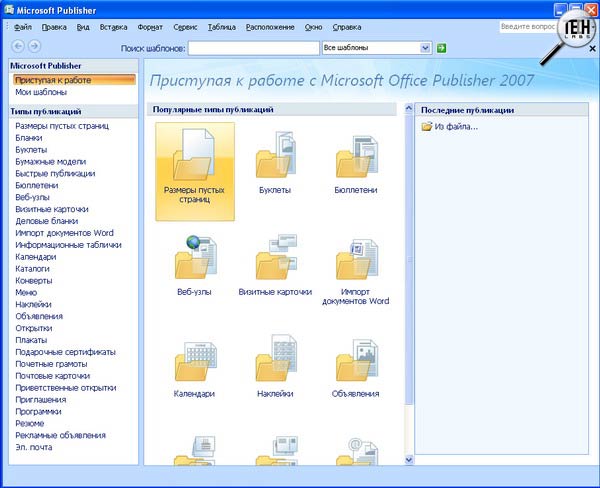600x488 pixels.
Task: Select Информационные таблички in sidebar
Action: point(68,245)
